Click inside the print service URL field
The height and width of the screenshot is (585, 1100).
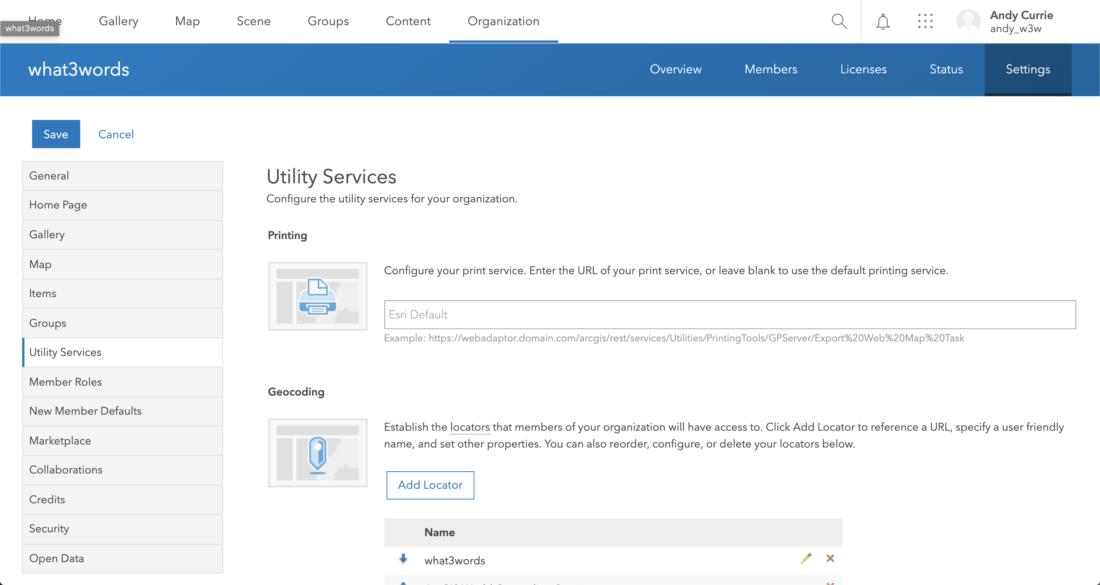pos(730,314)
